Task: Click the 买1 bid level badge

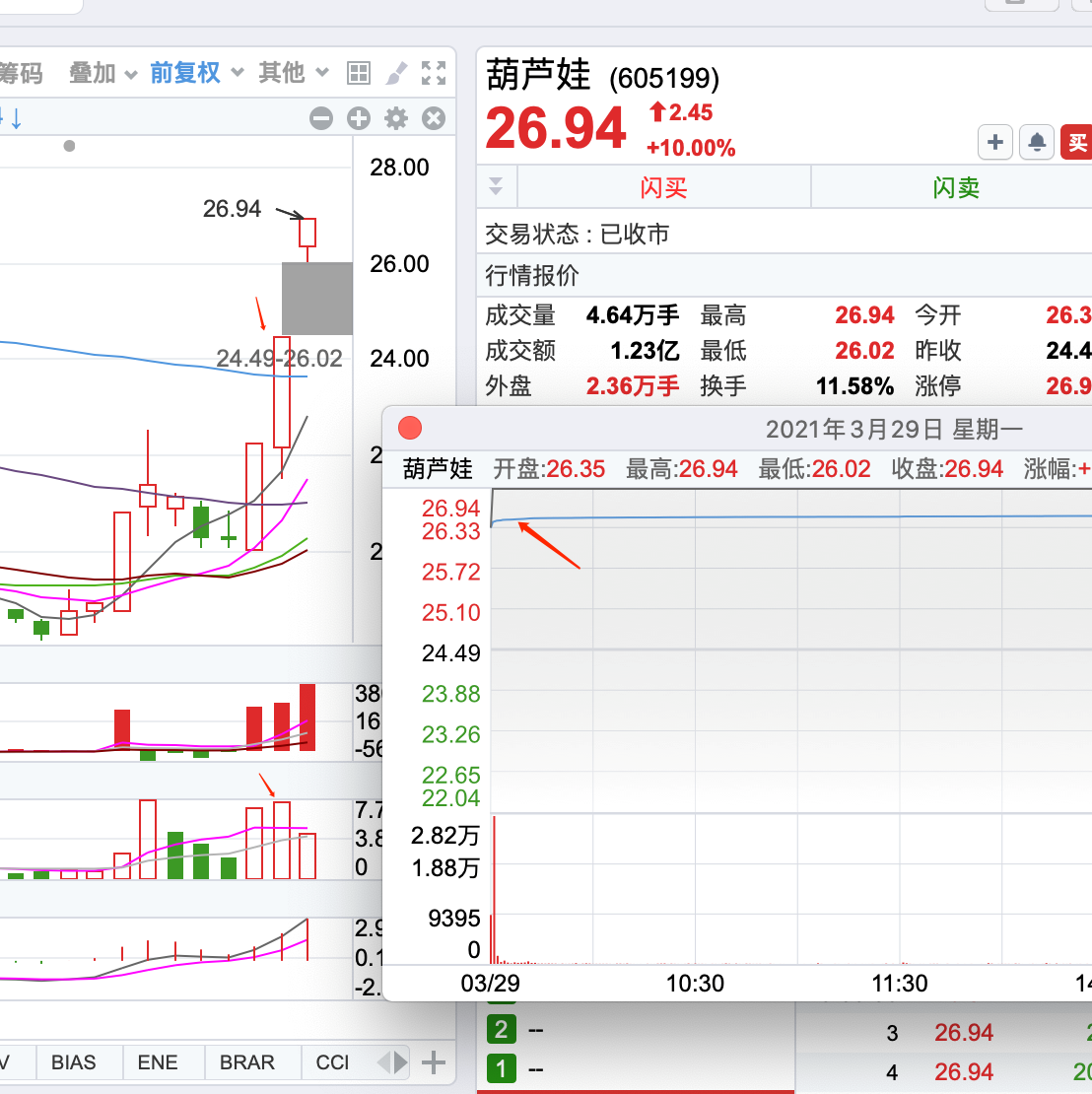Action: pyautogui.click(x=501, y=1068)
